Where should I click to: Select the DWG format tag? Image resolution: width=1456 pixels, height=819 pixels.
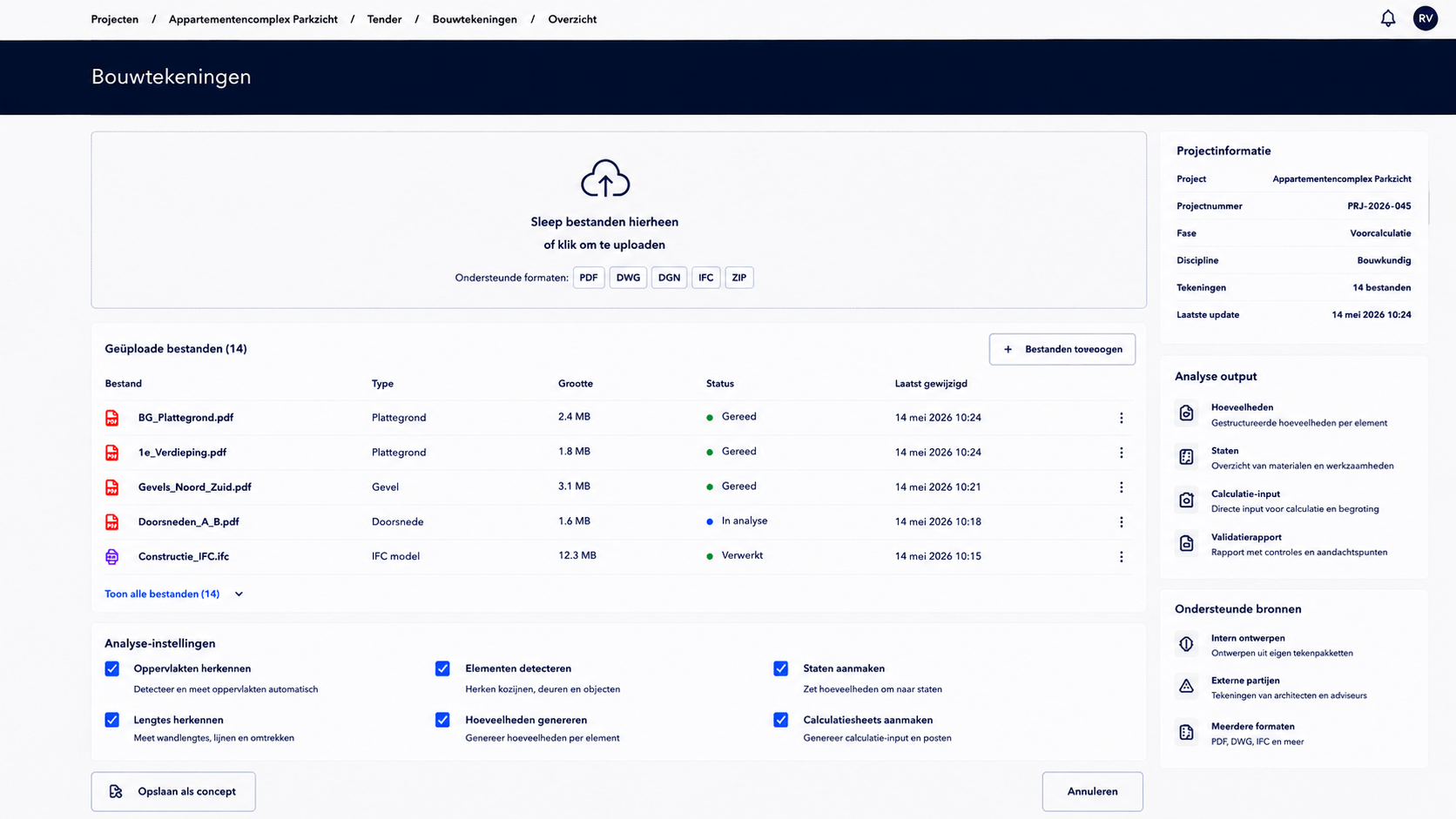(x=628, y=278)
